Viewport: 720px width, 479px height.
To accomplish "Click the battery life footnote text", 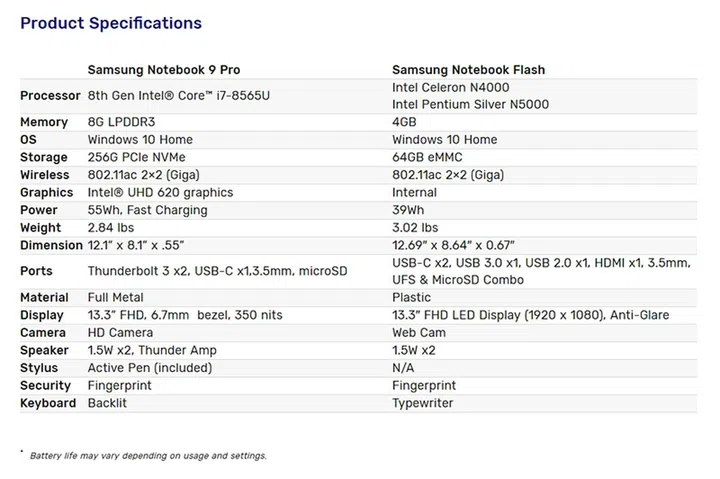I will tap(148, 456).
